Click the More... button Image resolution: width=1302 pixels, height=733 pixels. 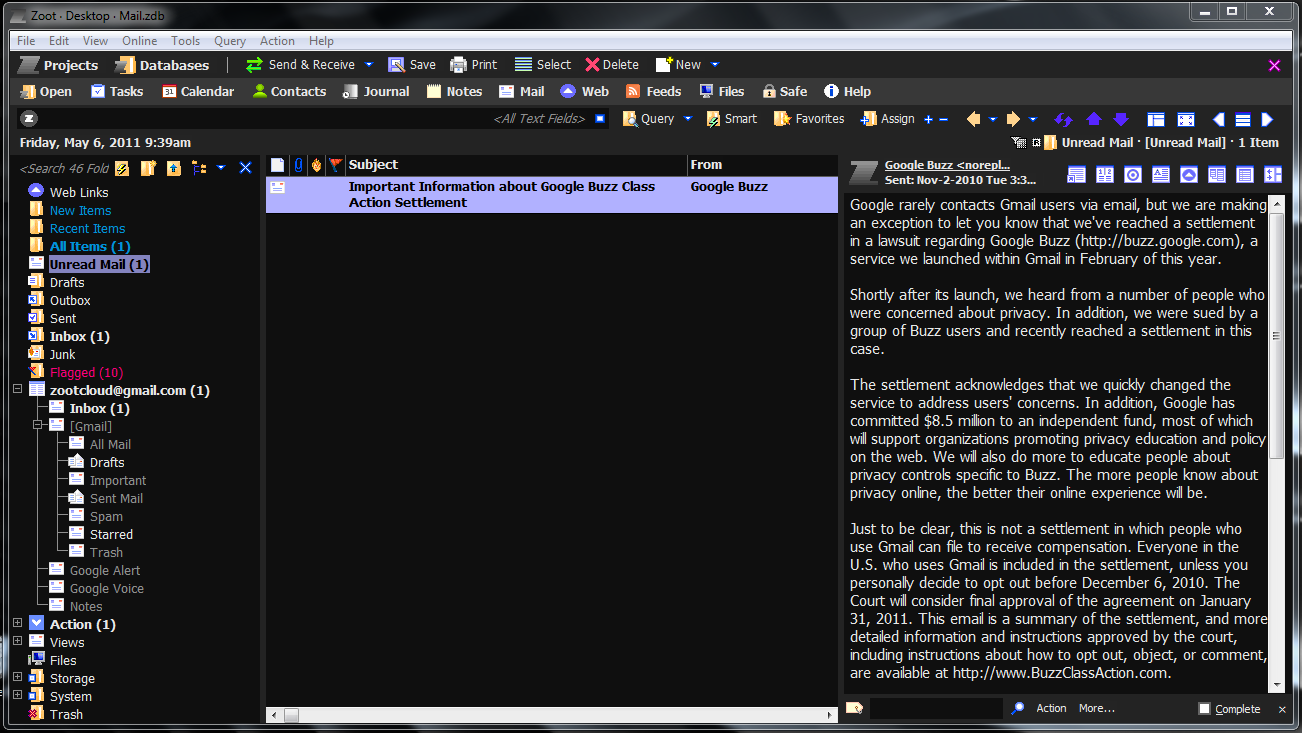[x=1096, y=708]
